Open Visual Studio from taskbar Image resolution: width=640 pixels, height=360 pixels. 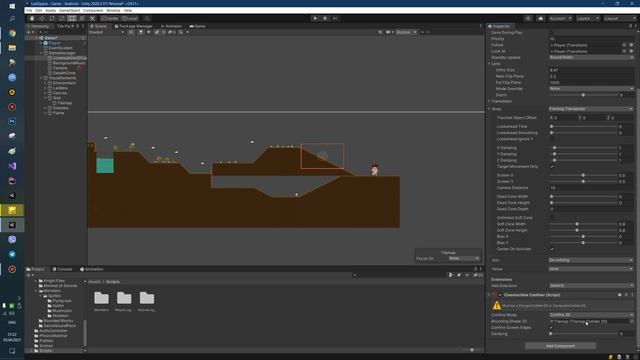[x=12, y=166]
